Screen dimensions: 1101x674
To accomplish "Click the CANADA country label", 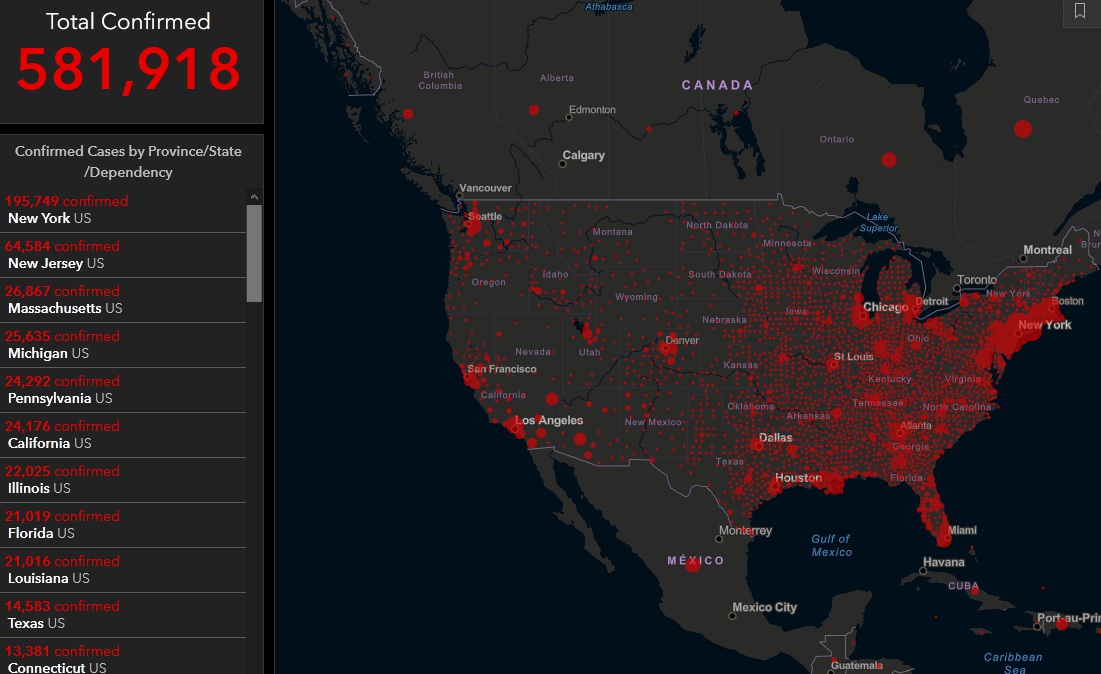I will coord(718,85).
